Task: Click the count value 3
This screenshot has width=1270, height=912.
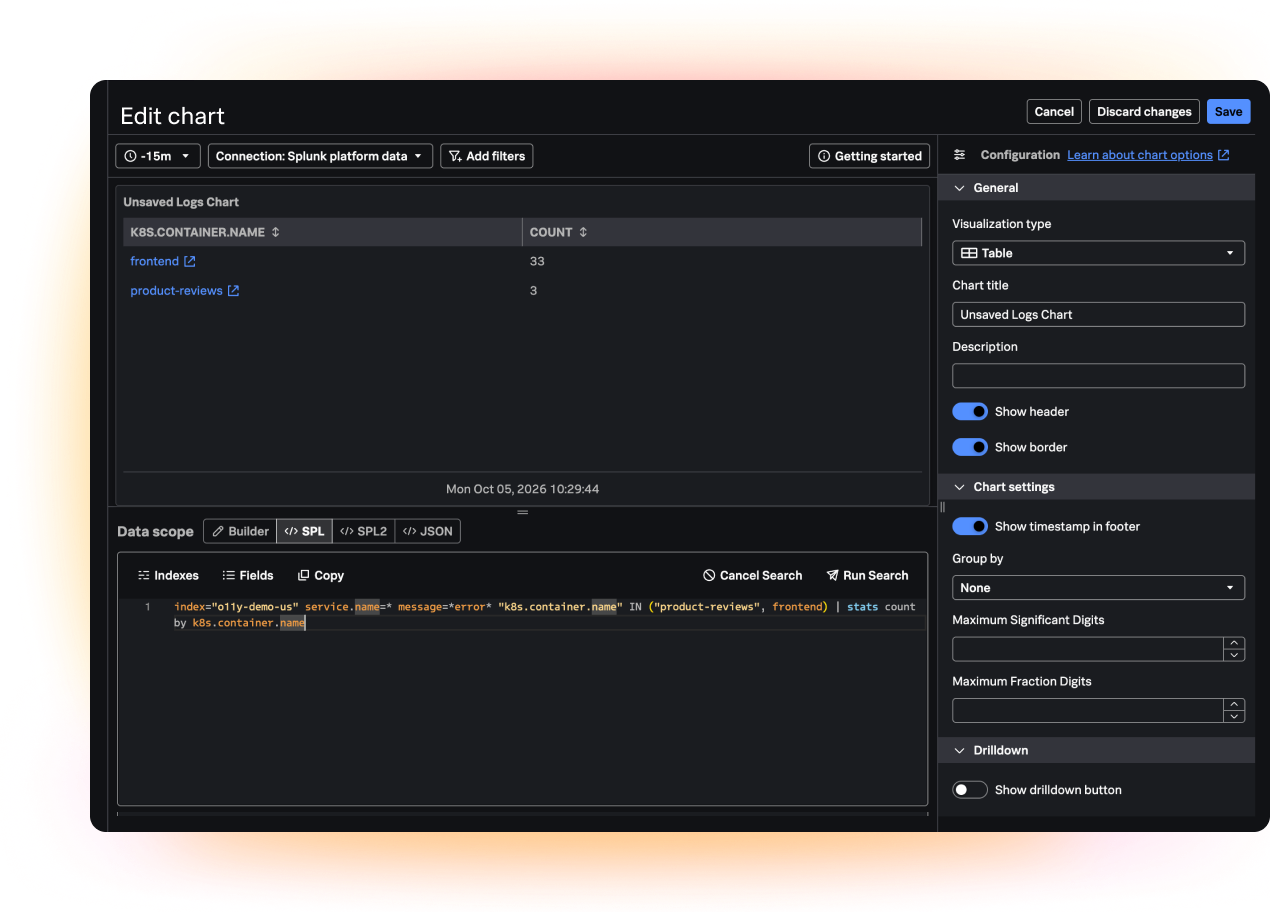Action: point(533,291)
